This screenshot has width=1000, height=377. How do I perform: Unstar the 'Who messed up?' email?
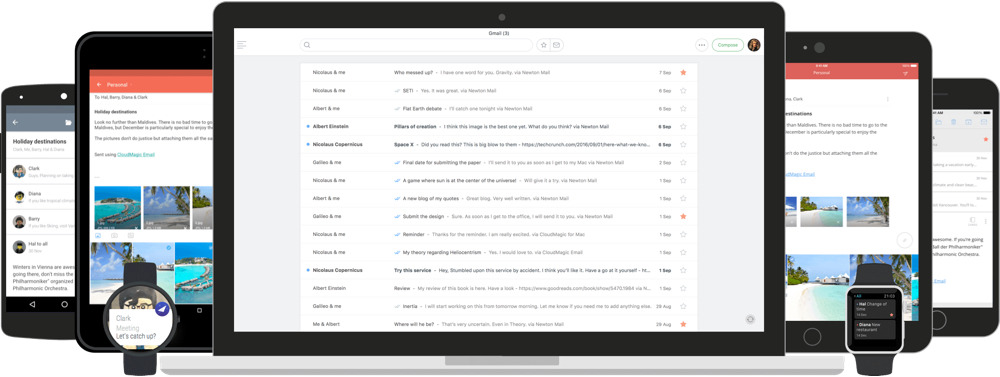683,73
